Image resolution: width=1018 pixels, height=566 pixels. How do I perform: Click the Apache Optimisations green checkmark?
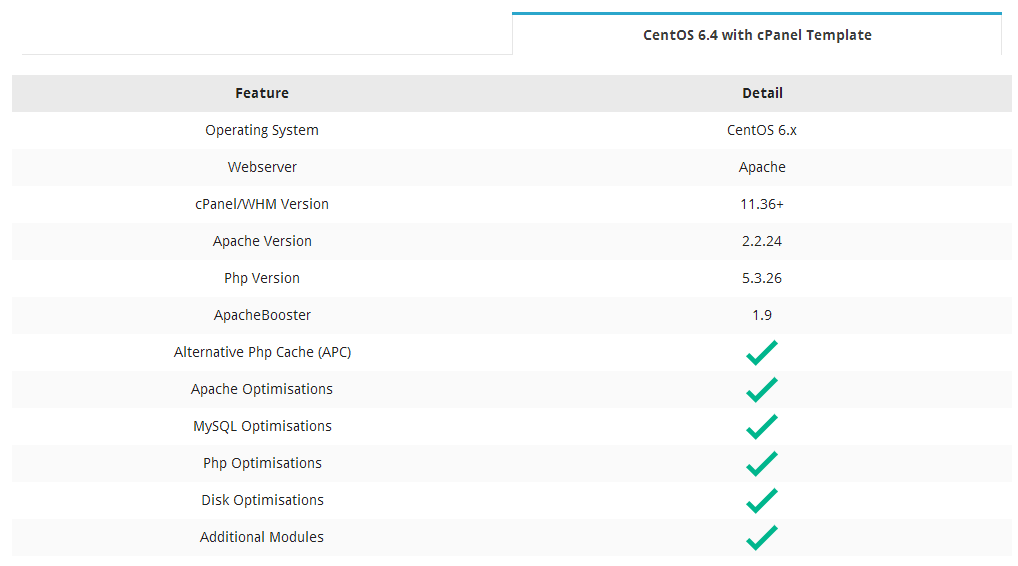pyautogui.click(x=762, y=389)
